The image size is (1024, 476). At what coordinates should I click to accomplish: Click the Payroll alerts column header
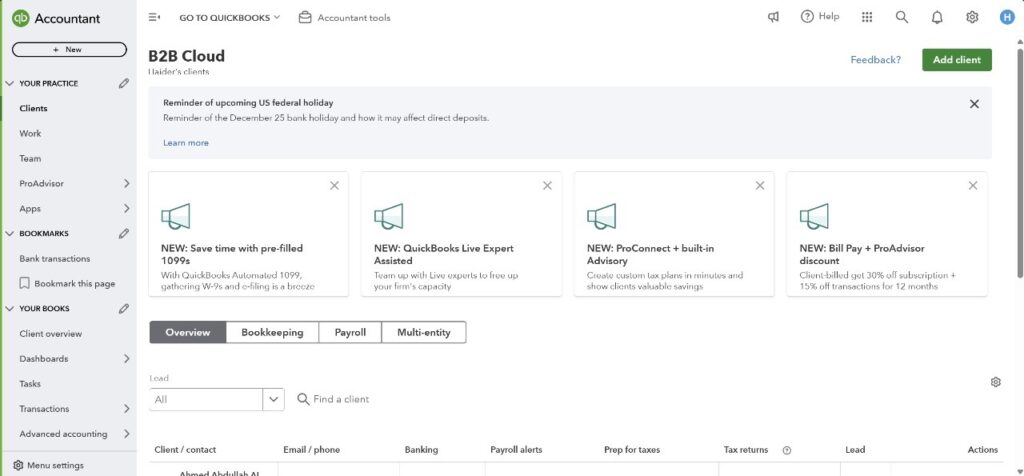coord(516,450)
